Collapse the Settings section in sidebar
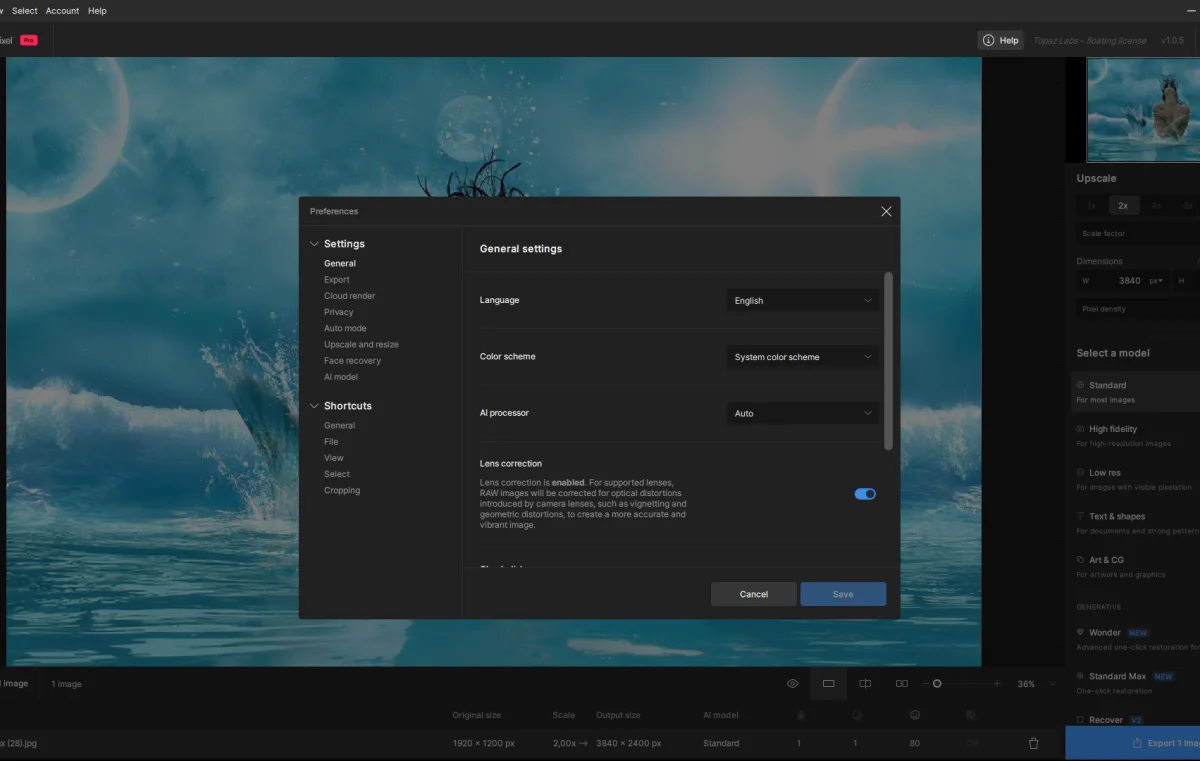 tap(314, 244)
